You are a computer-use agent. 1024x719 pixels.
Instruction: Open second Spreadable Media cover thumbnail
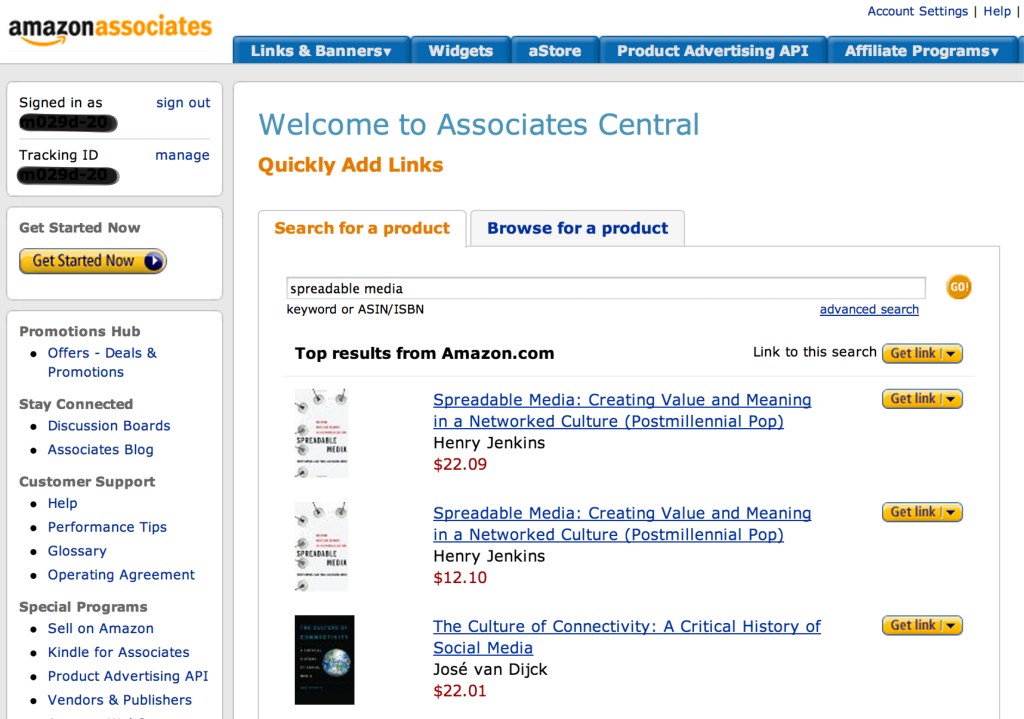tap(321, 547)
